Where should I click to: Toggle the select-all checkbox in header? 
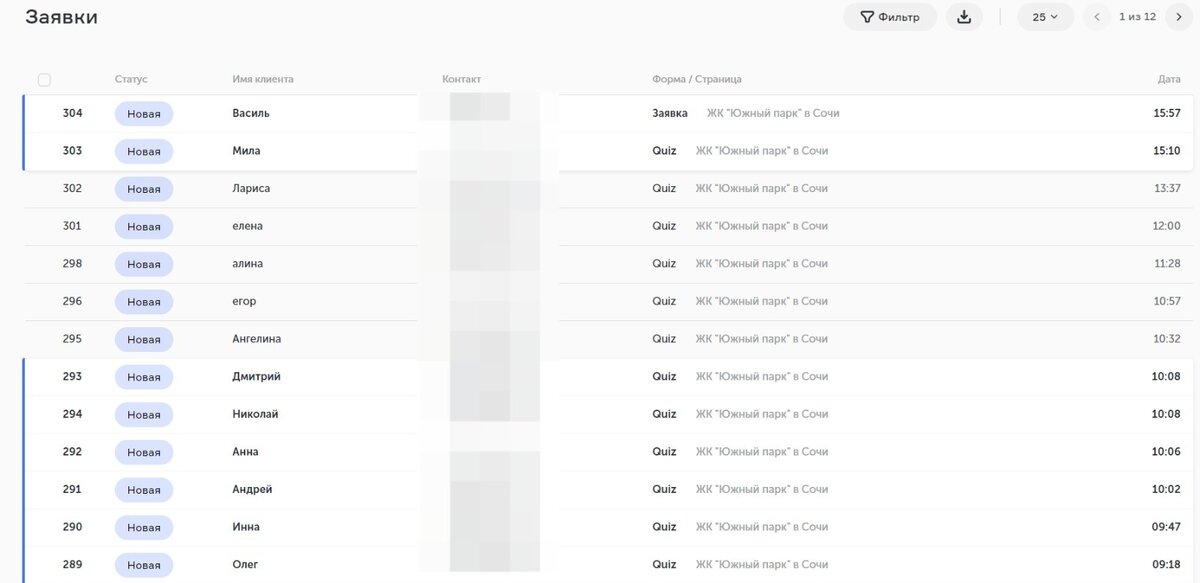click(44, 80)
